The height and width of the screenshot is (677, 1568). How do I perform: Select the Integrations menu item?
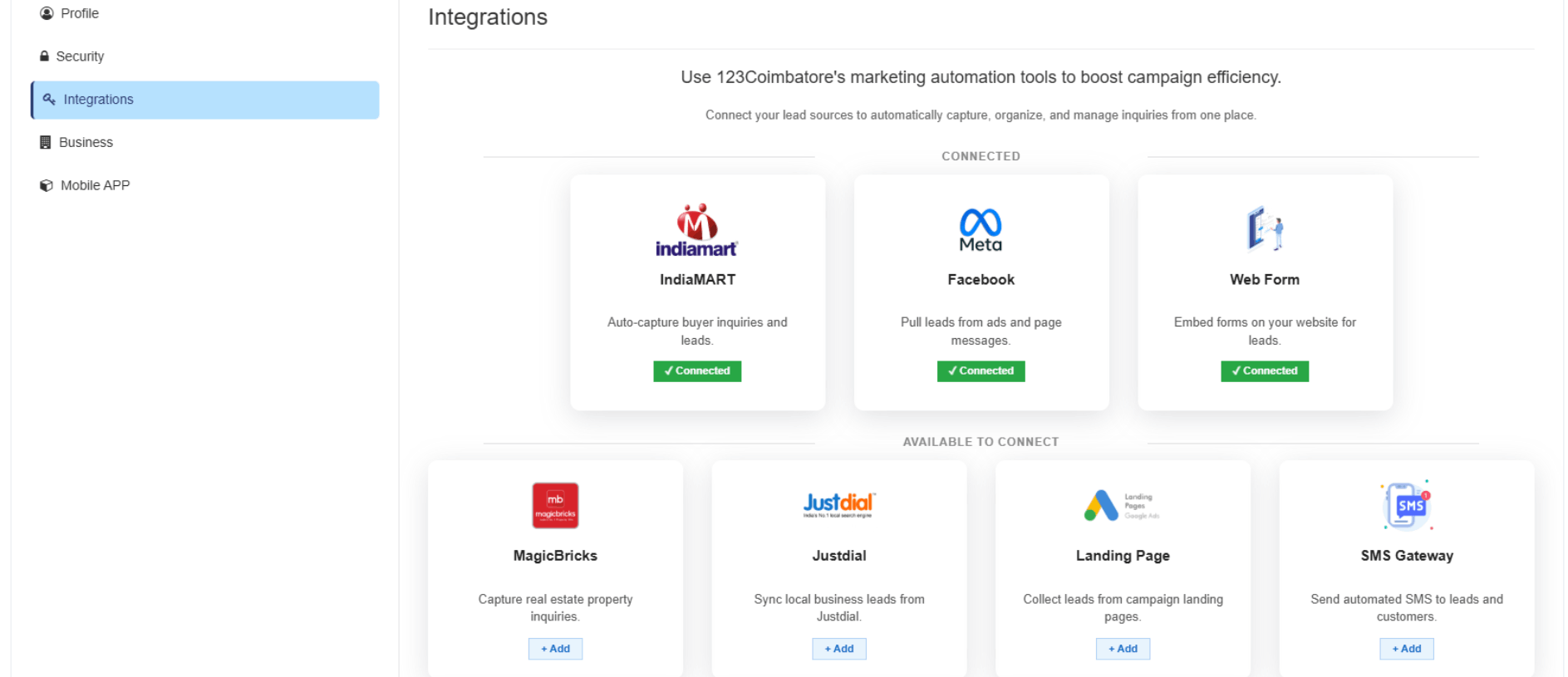click(x=205, y=100)
